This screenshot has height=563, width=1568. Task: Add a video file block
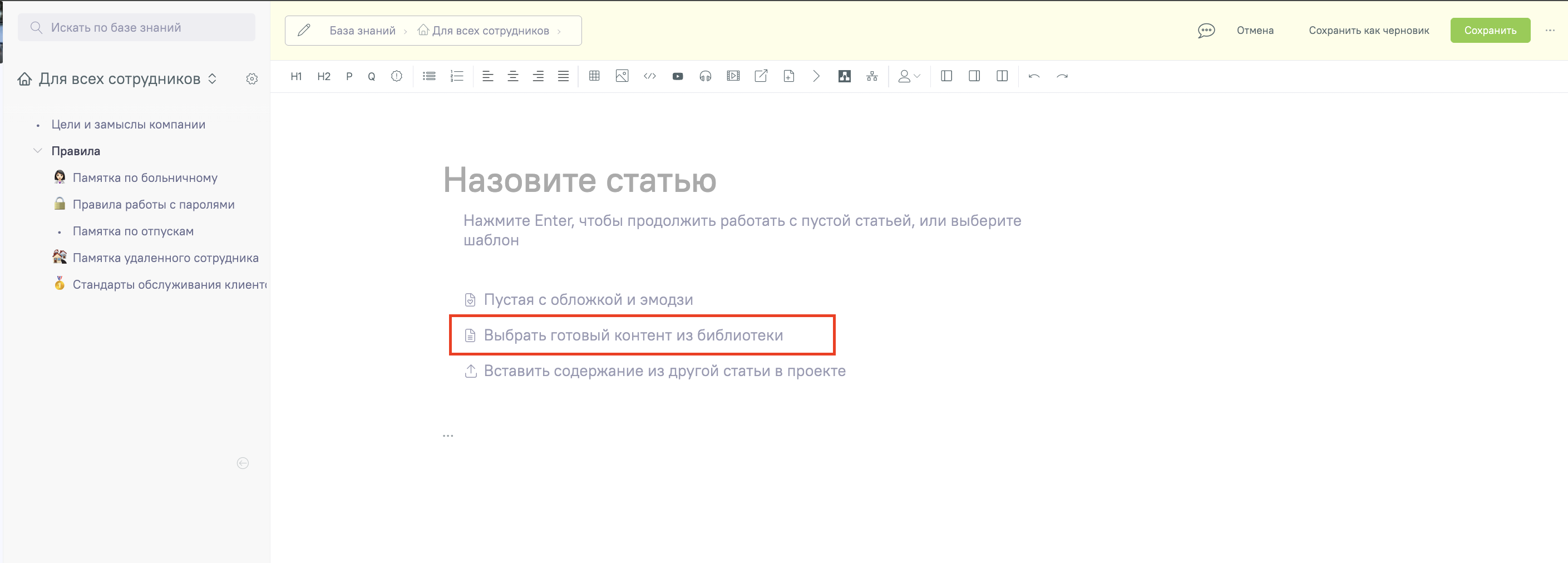point(733,76)
